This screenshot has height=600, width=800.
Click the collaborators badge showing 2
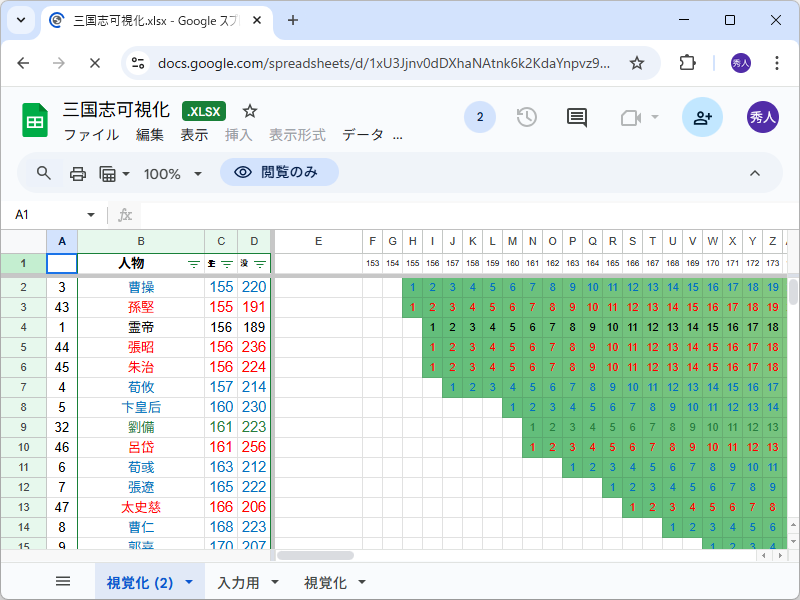(479, 117)
